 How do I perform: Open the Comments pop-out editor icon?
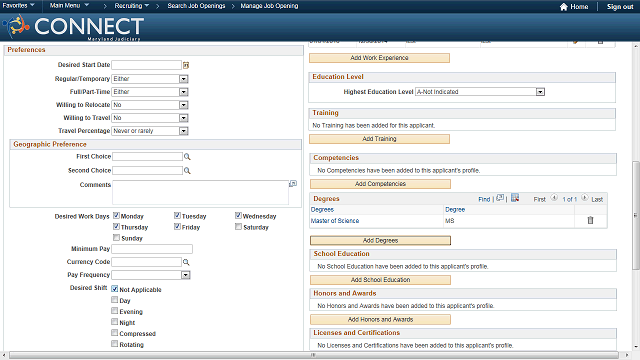coord(293,184)
